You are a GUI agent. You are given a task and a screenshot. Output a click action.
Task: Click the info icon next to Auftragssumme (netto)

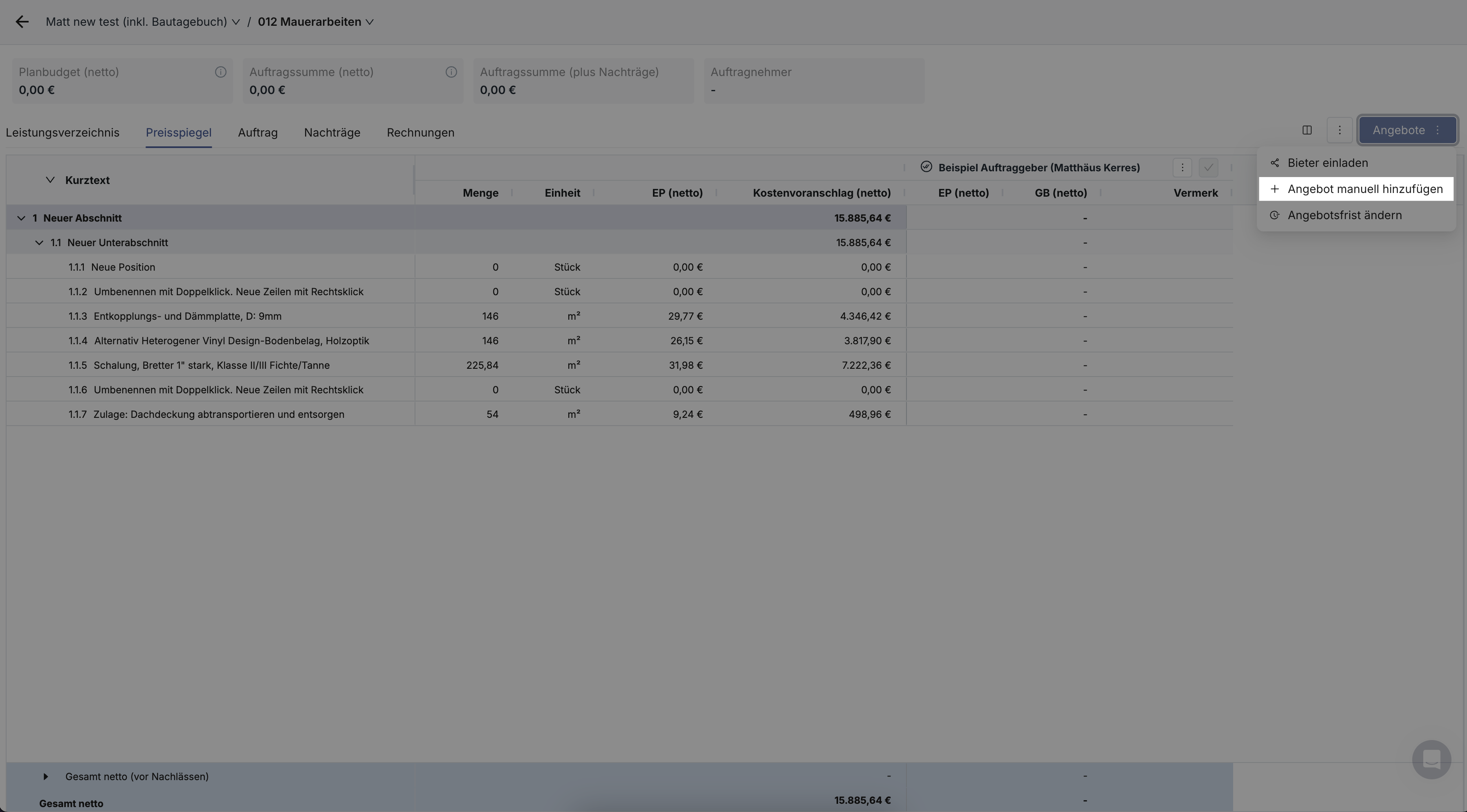tap(451, 72)
